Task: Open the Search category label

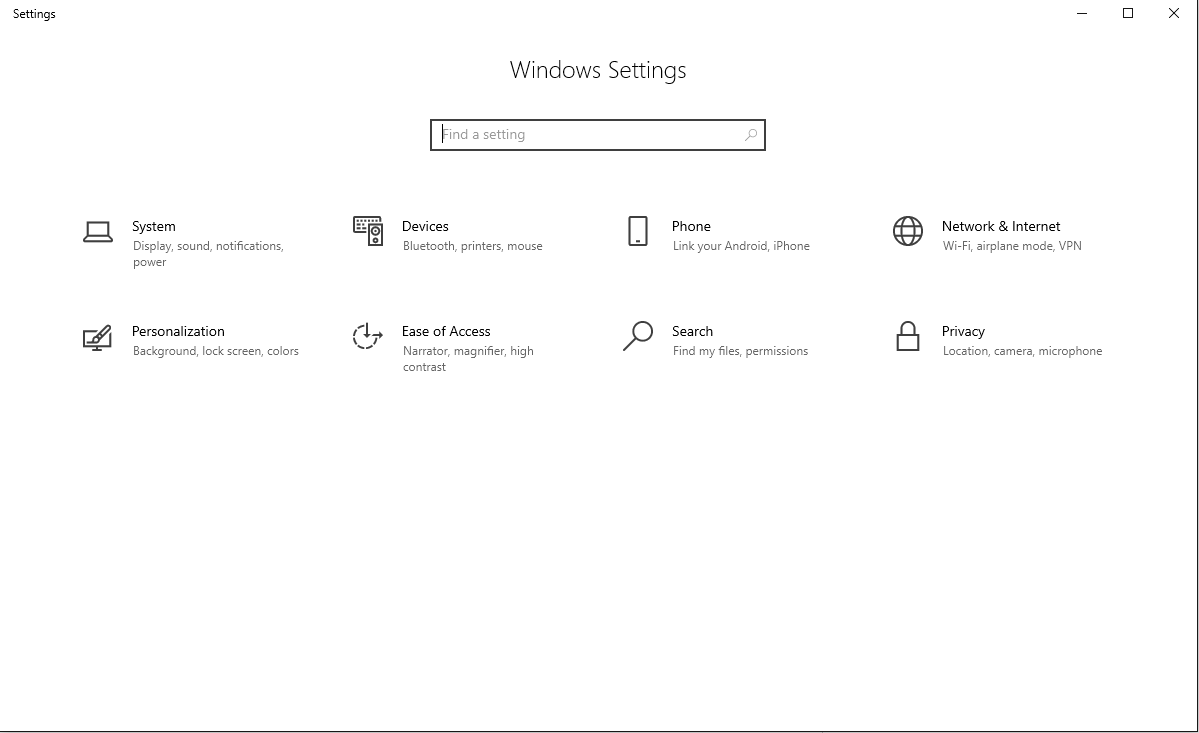Action: [692, 331]
